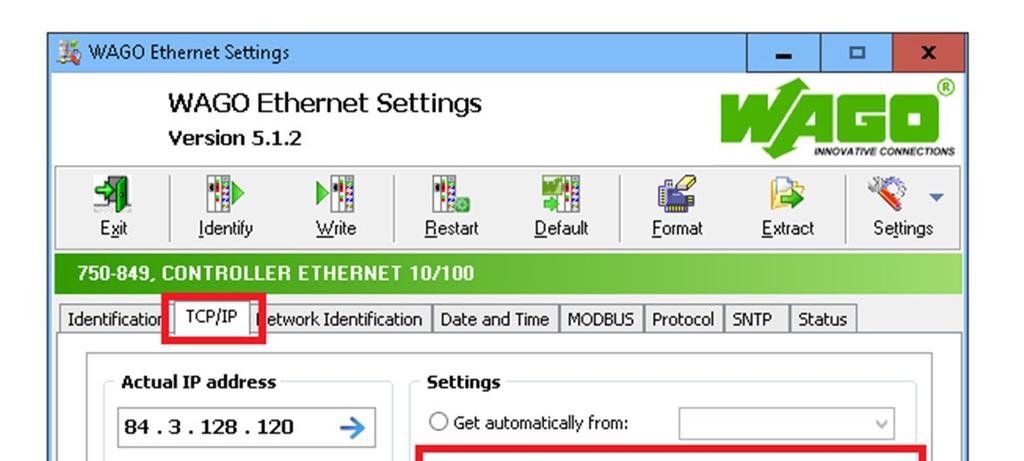Screen dimensions: 1024x461
Task: Click the blue arrow beside actual IP address
Action: click(x=353, y=428)
